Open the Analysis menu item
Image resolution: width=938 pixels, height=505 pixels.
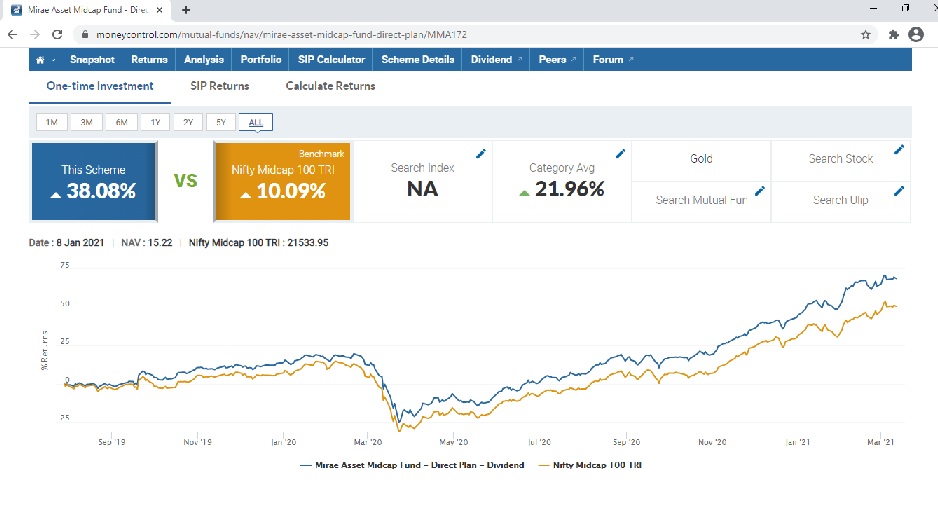pyautogui.click(x=204, y=60)
